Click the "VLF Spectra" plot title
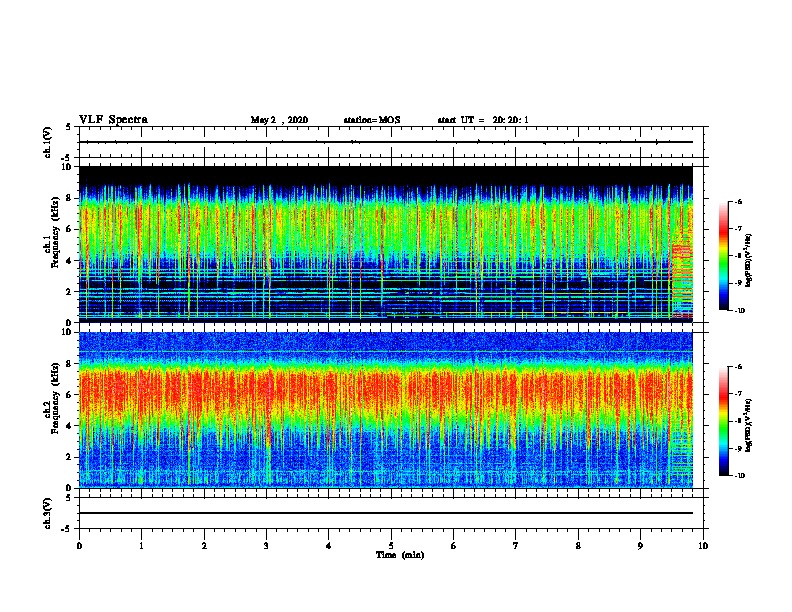792x612 pixels. pos(113,120)
